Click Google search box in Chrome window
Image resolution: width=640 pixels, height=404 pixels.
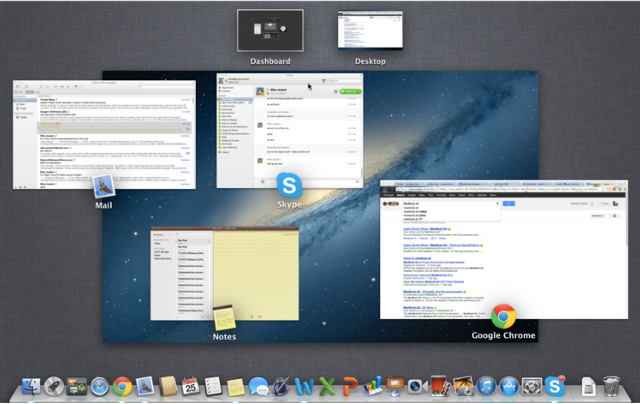451,203
